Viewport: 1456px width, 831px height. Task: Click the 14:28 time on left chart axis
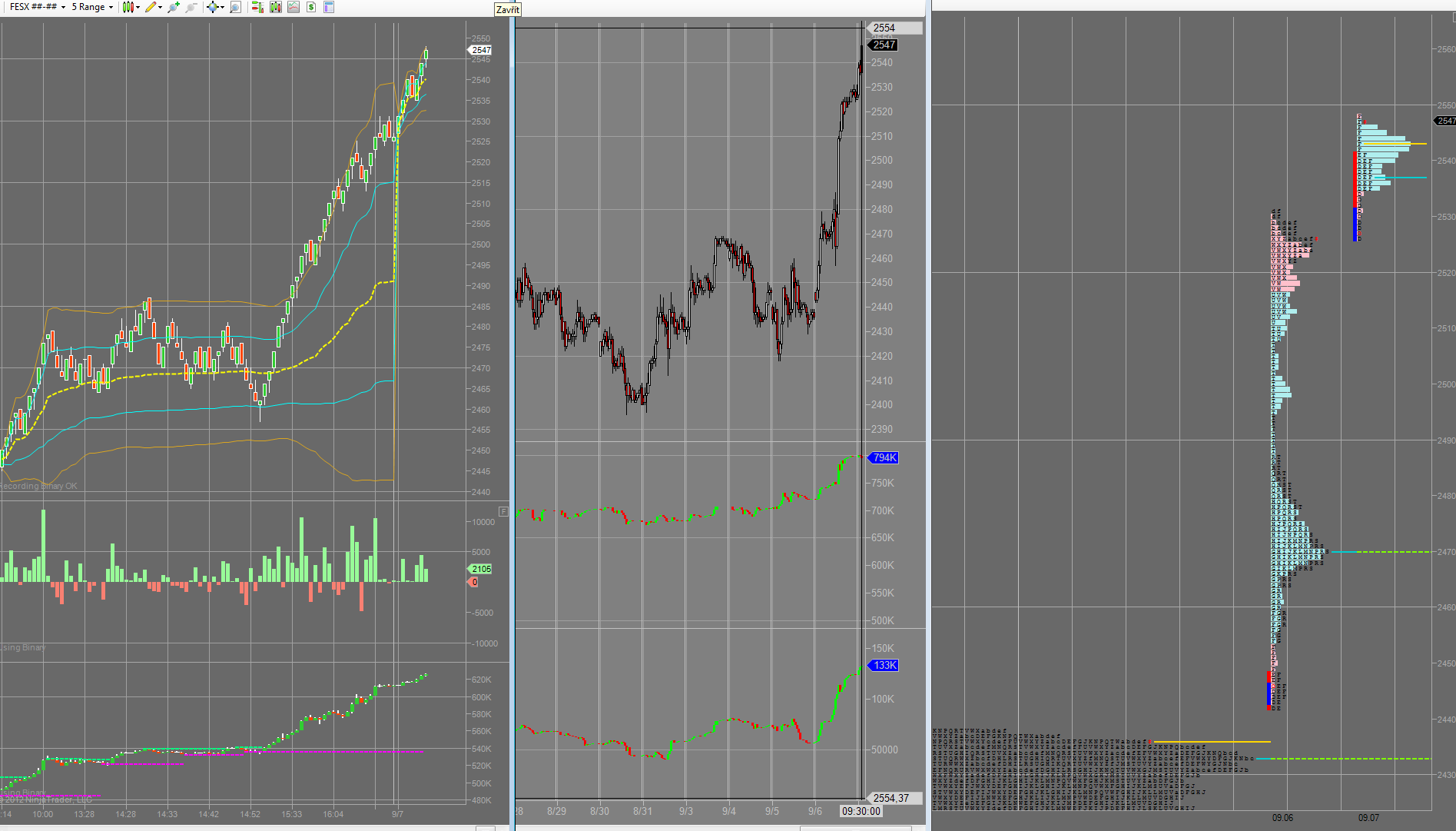[x=126, y=814]
